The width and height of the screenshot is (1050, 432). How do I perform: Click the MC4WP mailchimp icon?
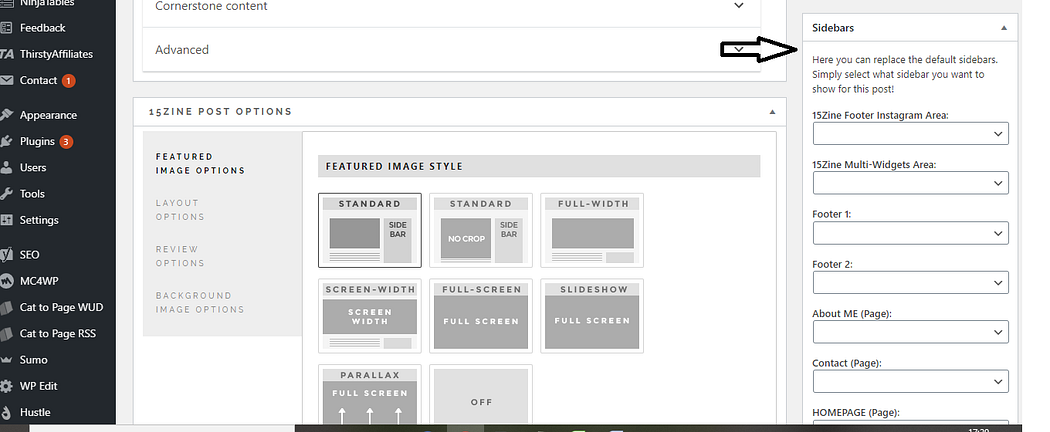pos(6,281)
